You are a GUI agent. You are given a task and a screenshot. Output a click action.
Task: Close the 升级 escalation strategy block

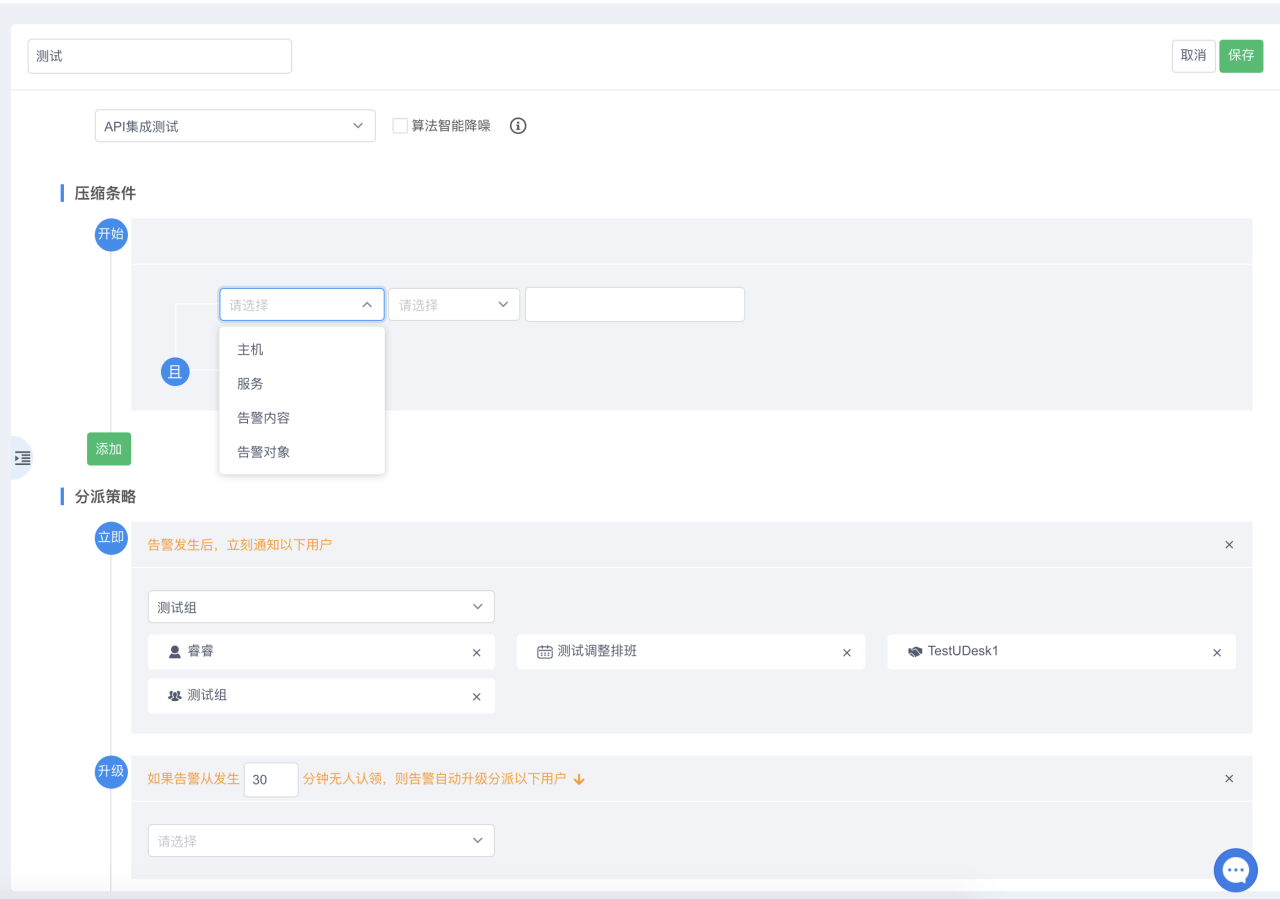[1229, 778]
